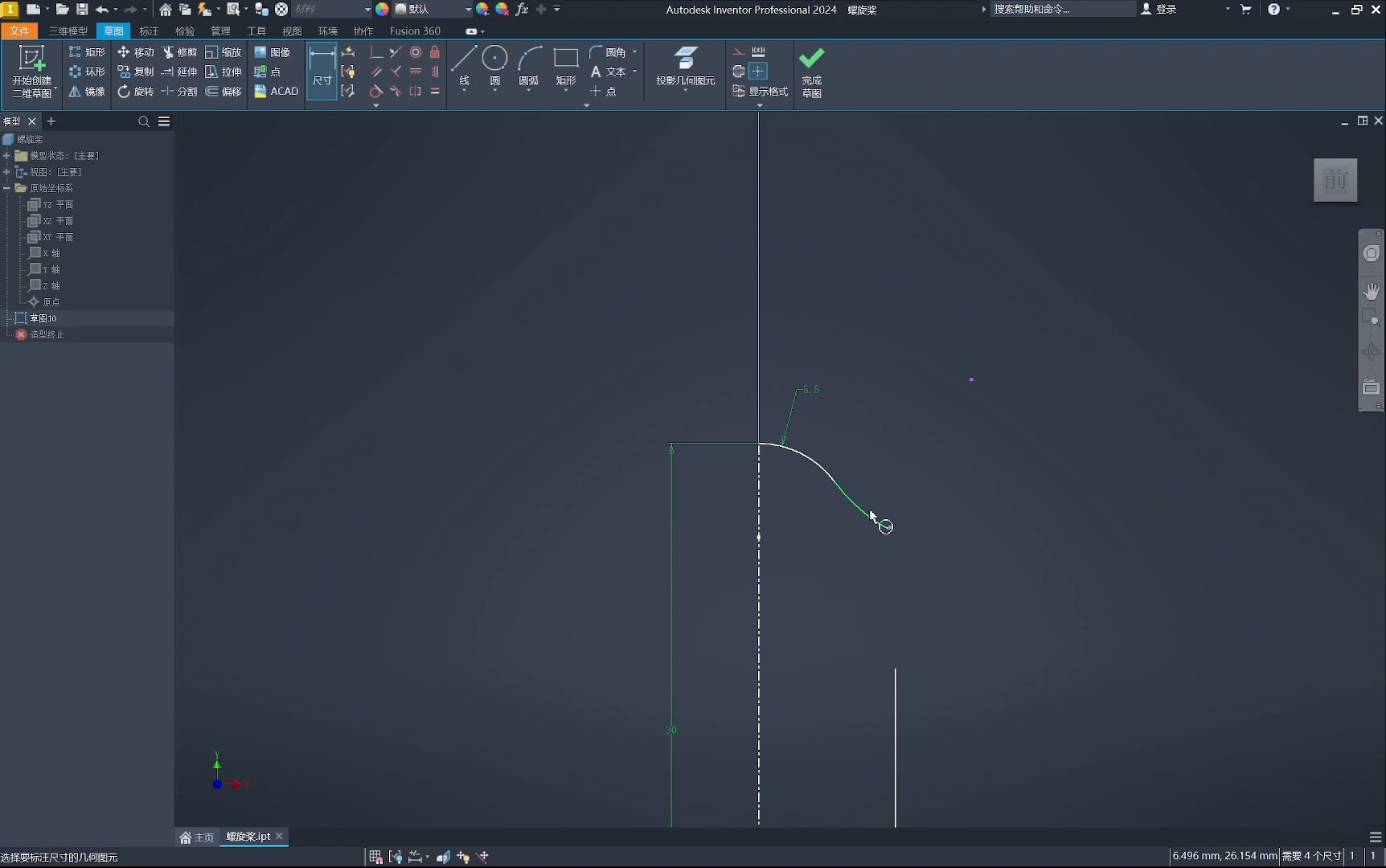Click the ACAD import icon
The height and width of the screenshot is (868, 1386).
pos(276,92)
